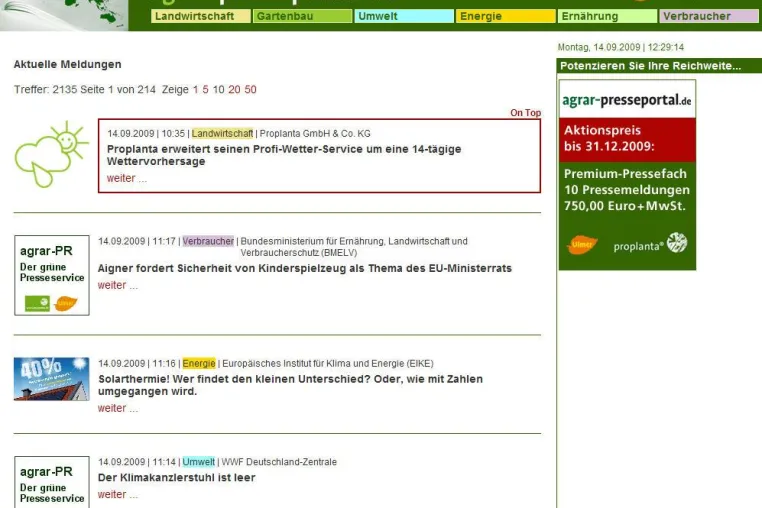
Task: Click the Treffer: 2135 Seite 1 von 214 text
Action: point(85,89)
